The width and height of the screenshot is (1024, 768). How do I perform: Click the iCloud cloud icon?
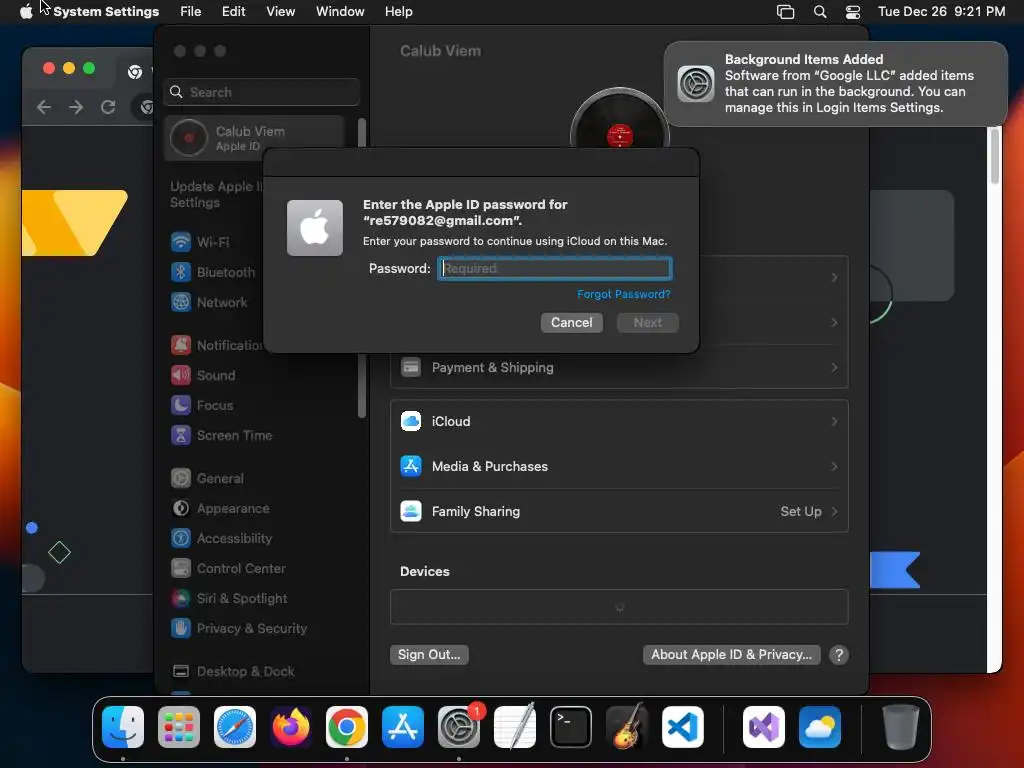[411, 421]
